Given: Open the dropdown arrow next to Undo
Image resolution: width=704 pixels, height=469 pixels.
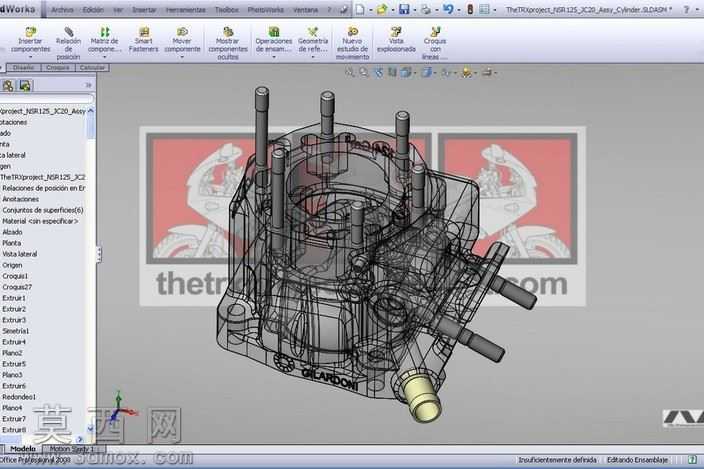Looking at the screenshot, I should (458, 10).
